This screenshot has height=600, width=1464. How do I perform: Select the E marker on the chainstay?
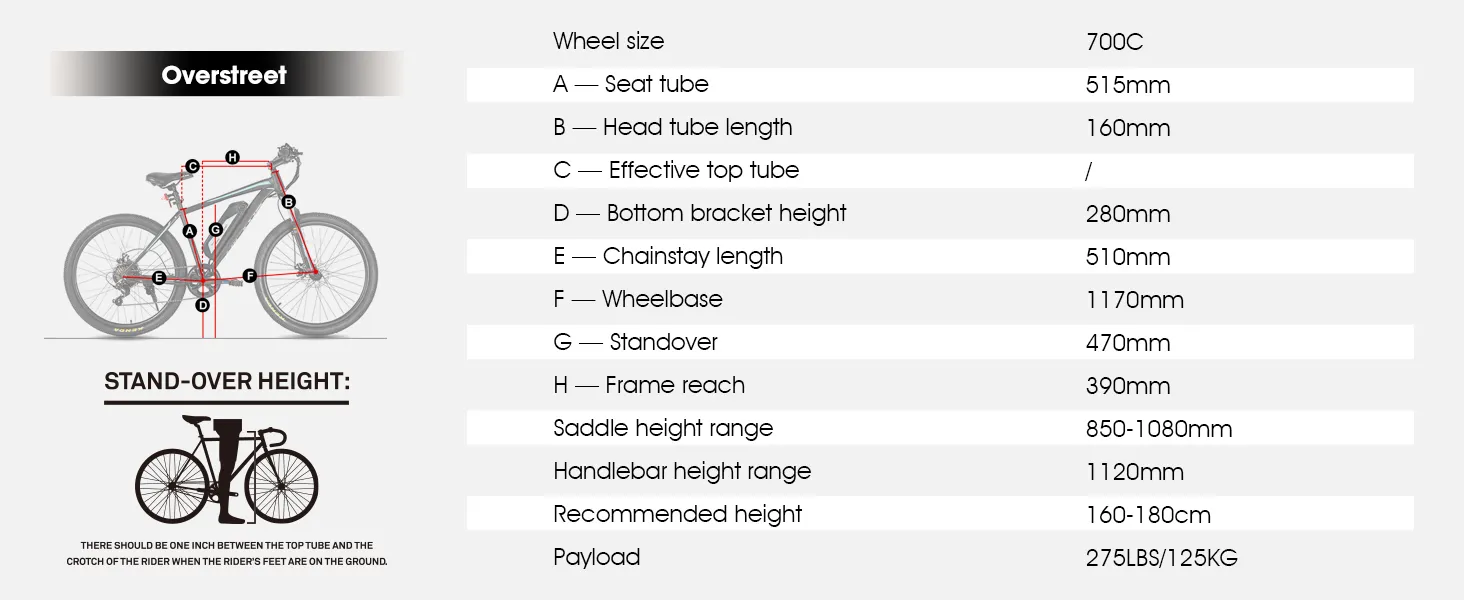click(159, 278)
